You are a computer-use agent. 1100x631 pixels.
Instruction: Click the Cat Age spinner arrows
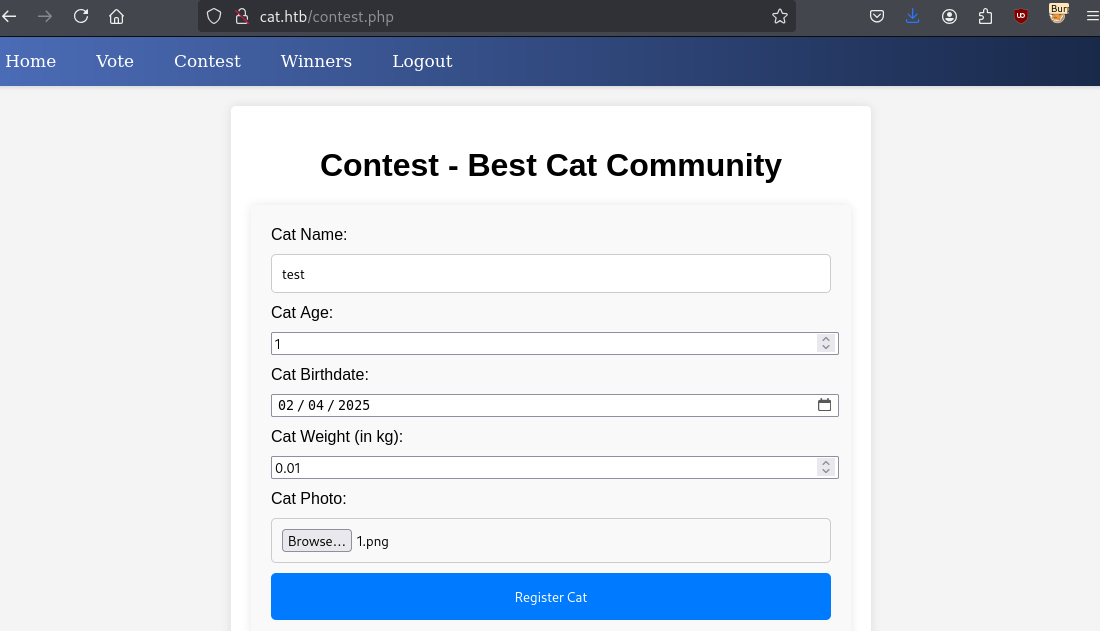tap(826, 343)
